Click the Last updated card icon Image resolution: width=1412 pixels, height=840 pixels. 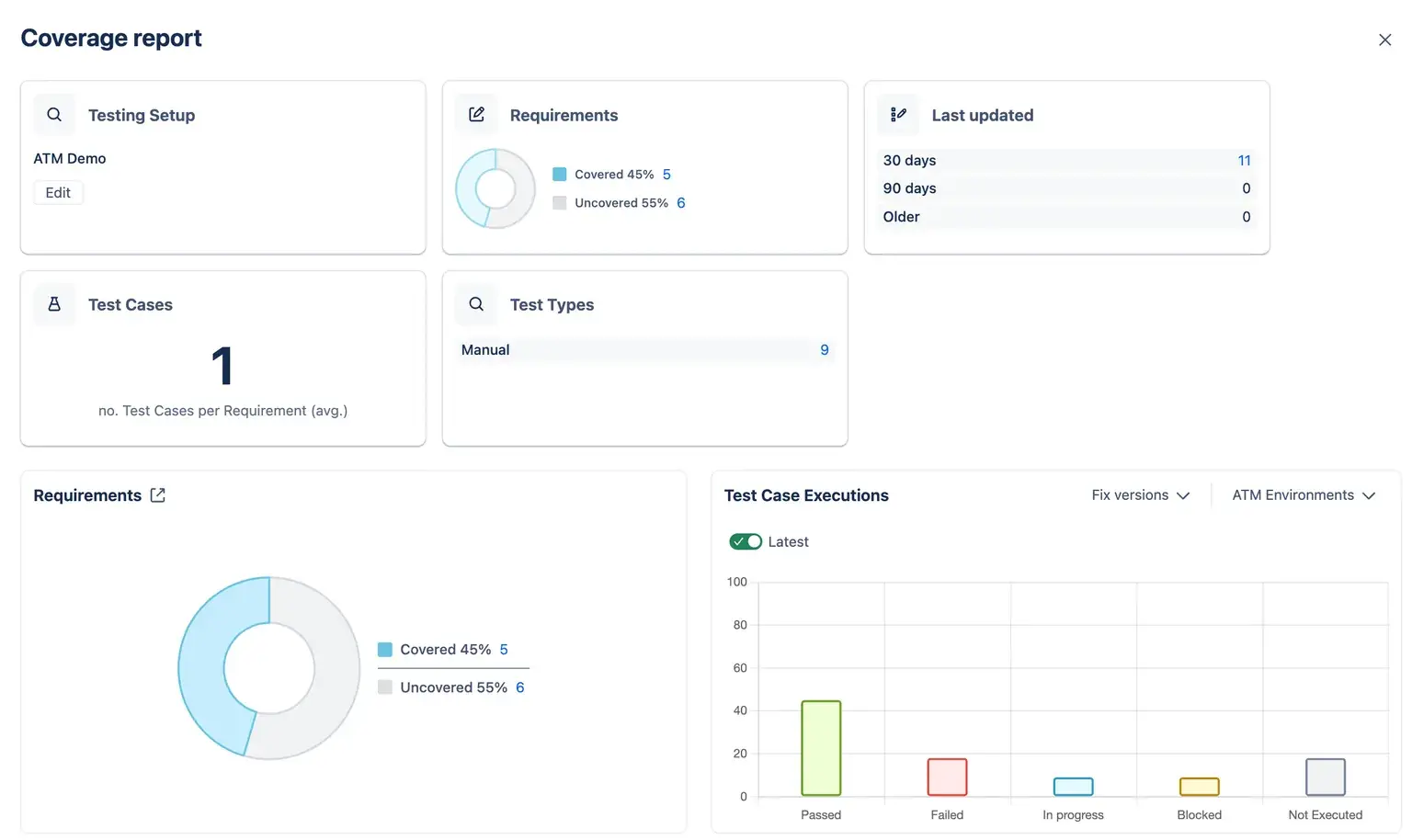click(898, 115)
